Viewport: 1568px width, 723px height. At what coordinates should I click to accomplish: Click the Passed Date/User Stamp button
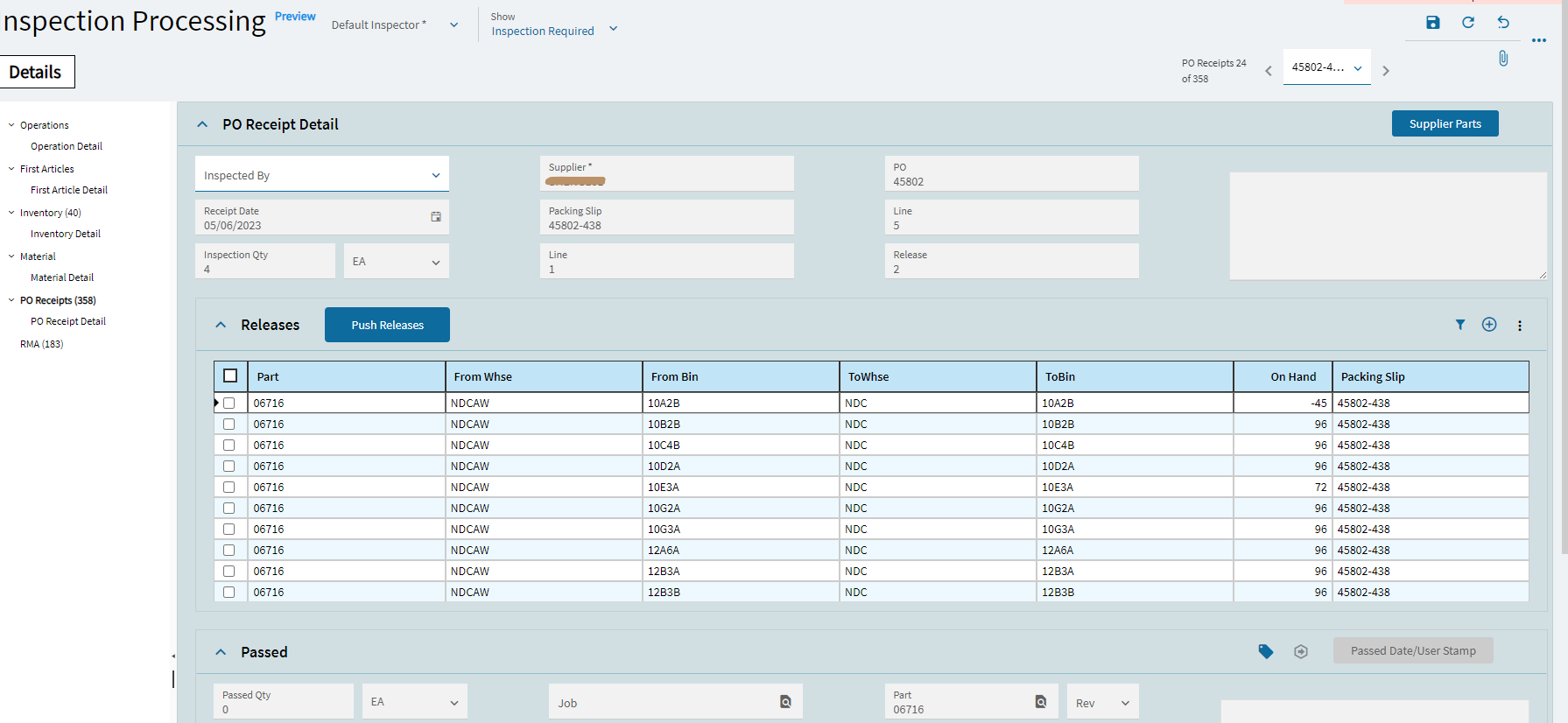click(1413, 650)
